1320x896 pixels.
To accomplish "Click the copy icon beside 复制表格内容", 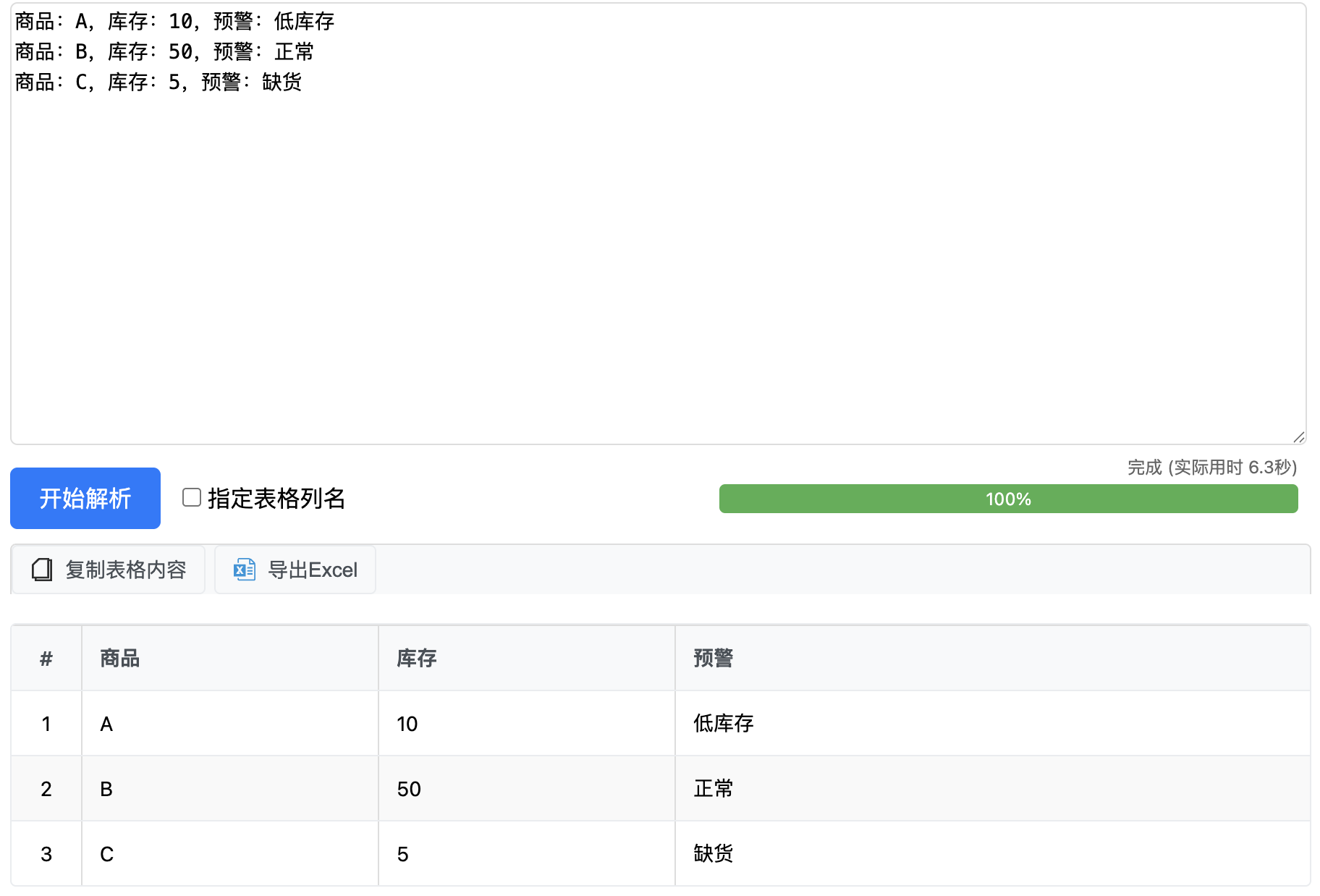I will [42, 570].
